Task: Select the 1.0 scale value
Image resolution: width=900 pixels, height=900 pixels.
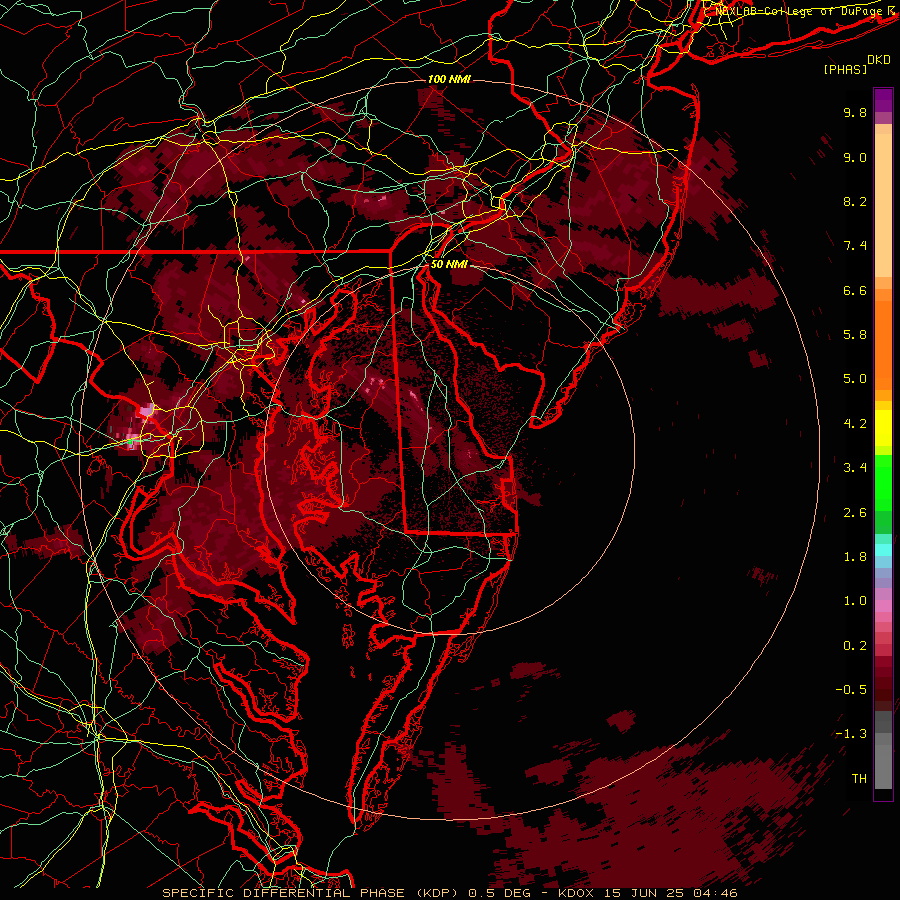Action: coord(855,601)
